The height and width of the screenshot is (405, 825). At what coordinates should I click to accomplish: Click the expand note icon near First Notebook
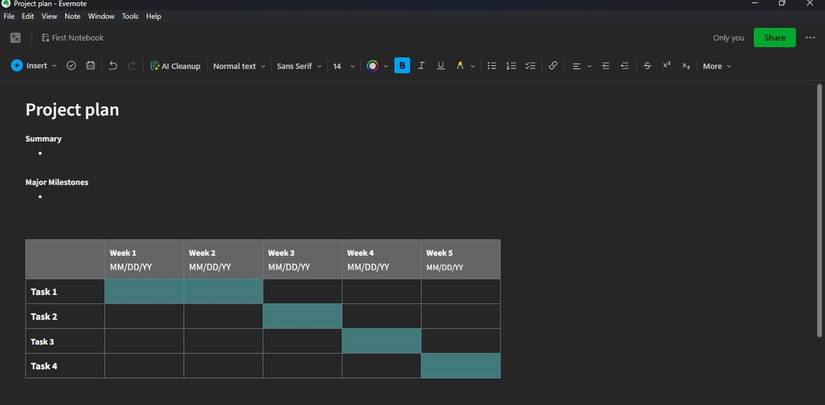[16, 38]
